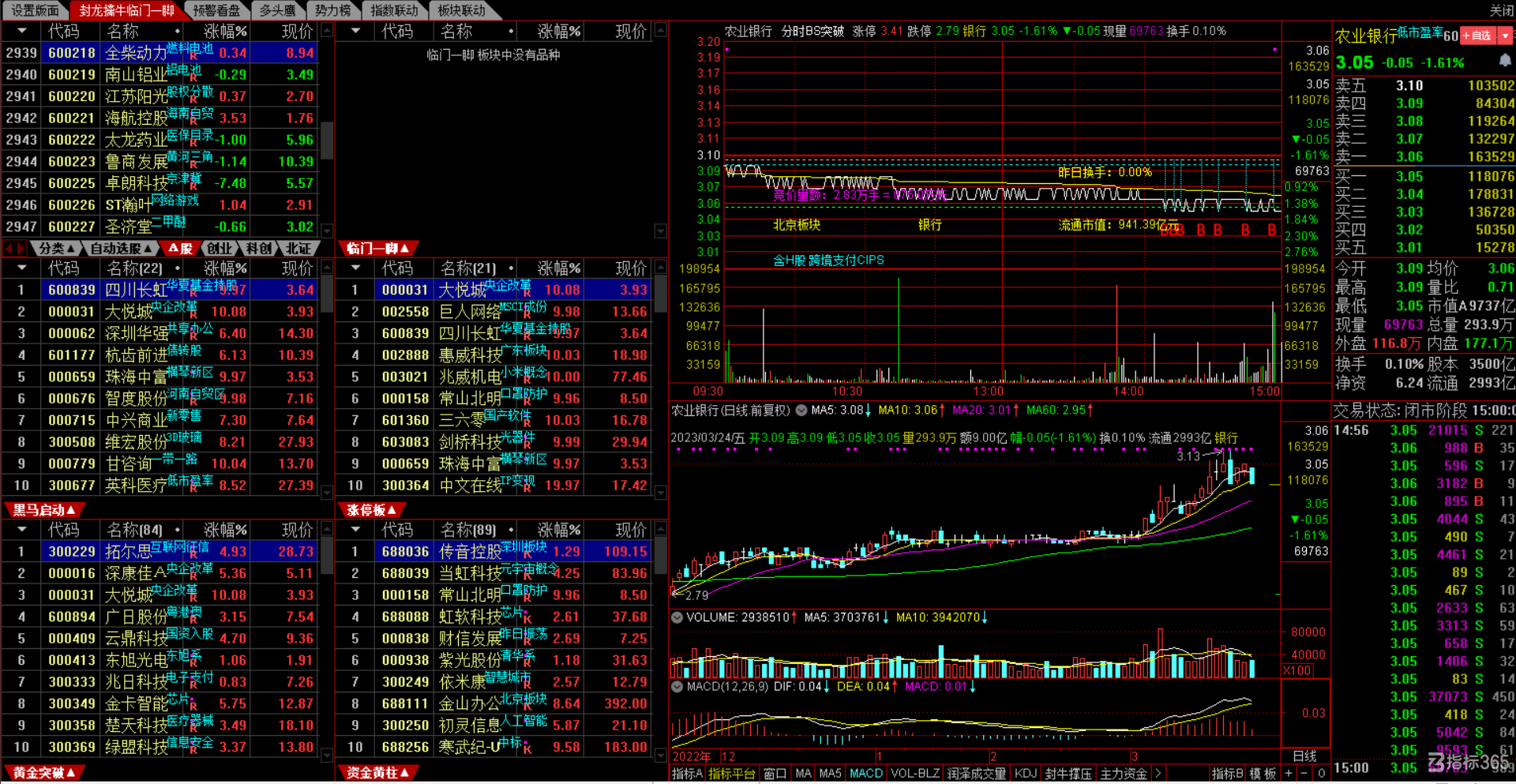Click scrollbar thumb of top-left stock list

pos(326,139)
